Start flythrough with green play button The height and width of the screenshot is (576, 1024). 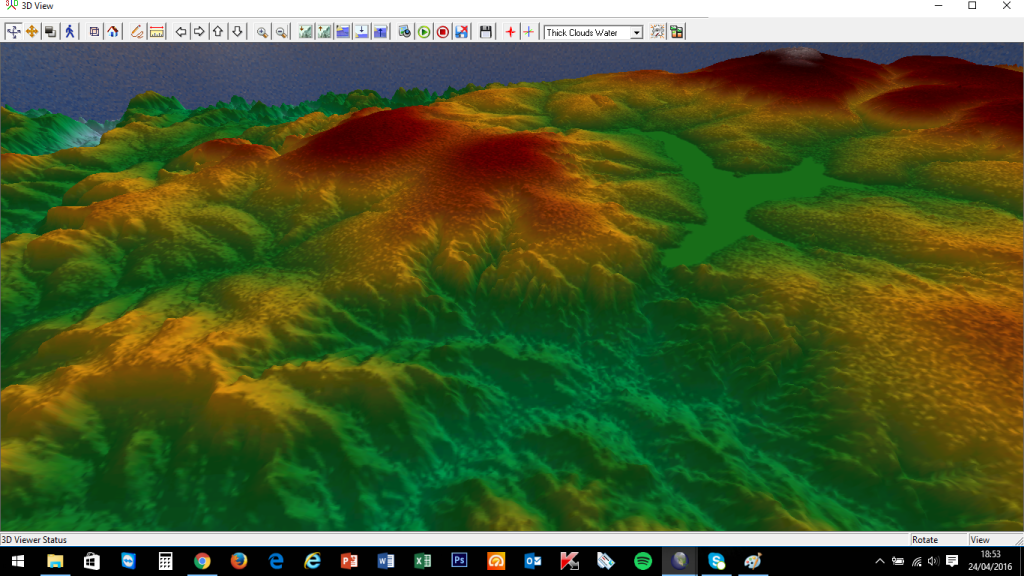click(x=424, y=32)
